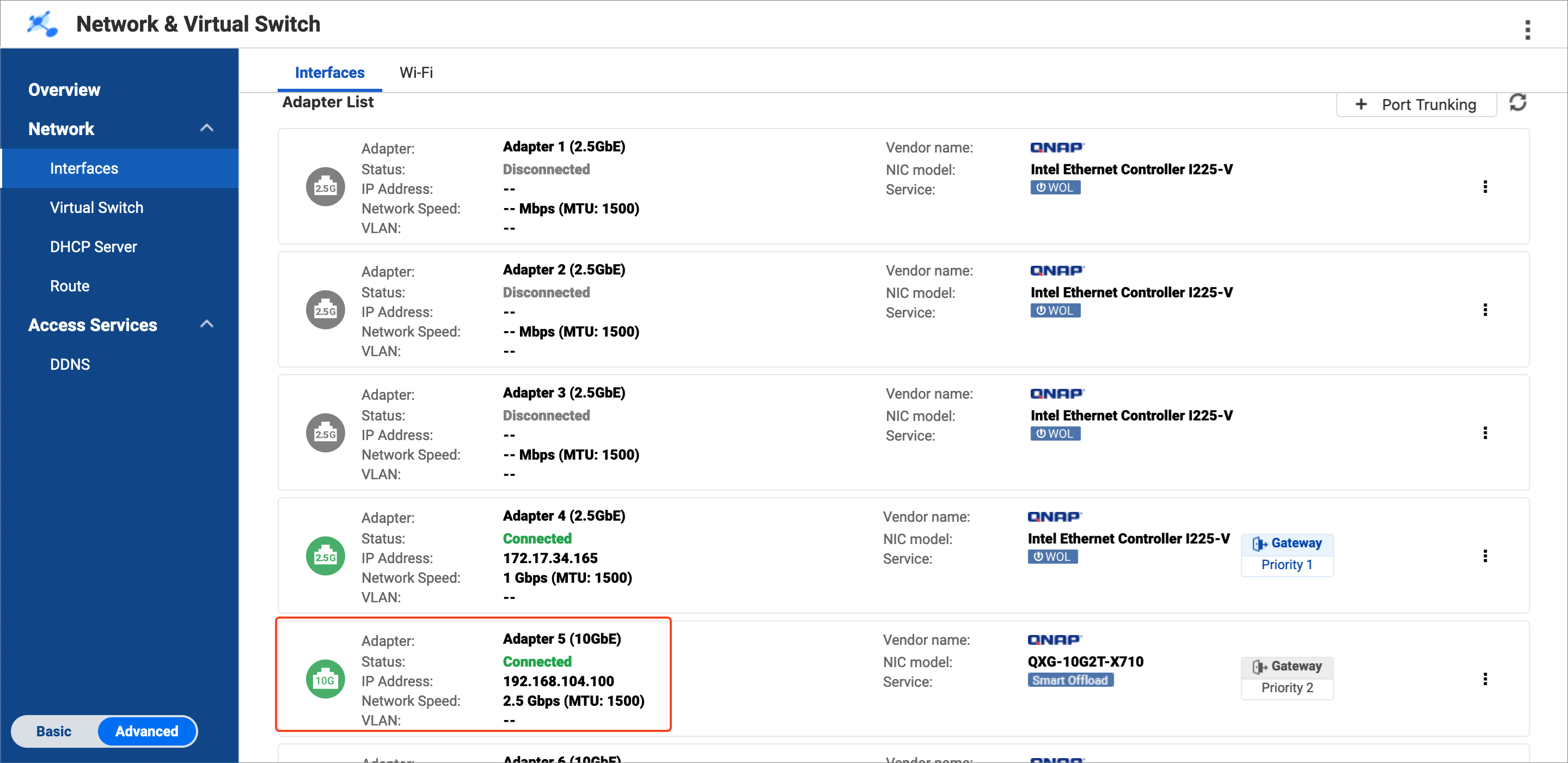Click Gateway Priority 1 badge on Adapter 4

click(x=1286, y=554)
